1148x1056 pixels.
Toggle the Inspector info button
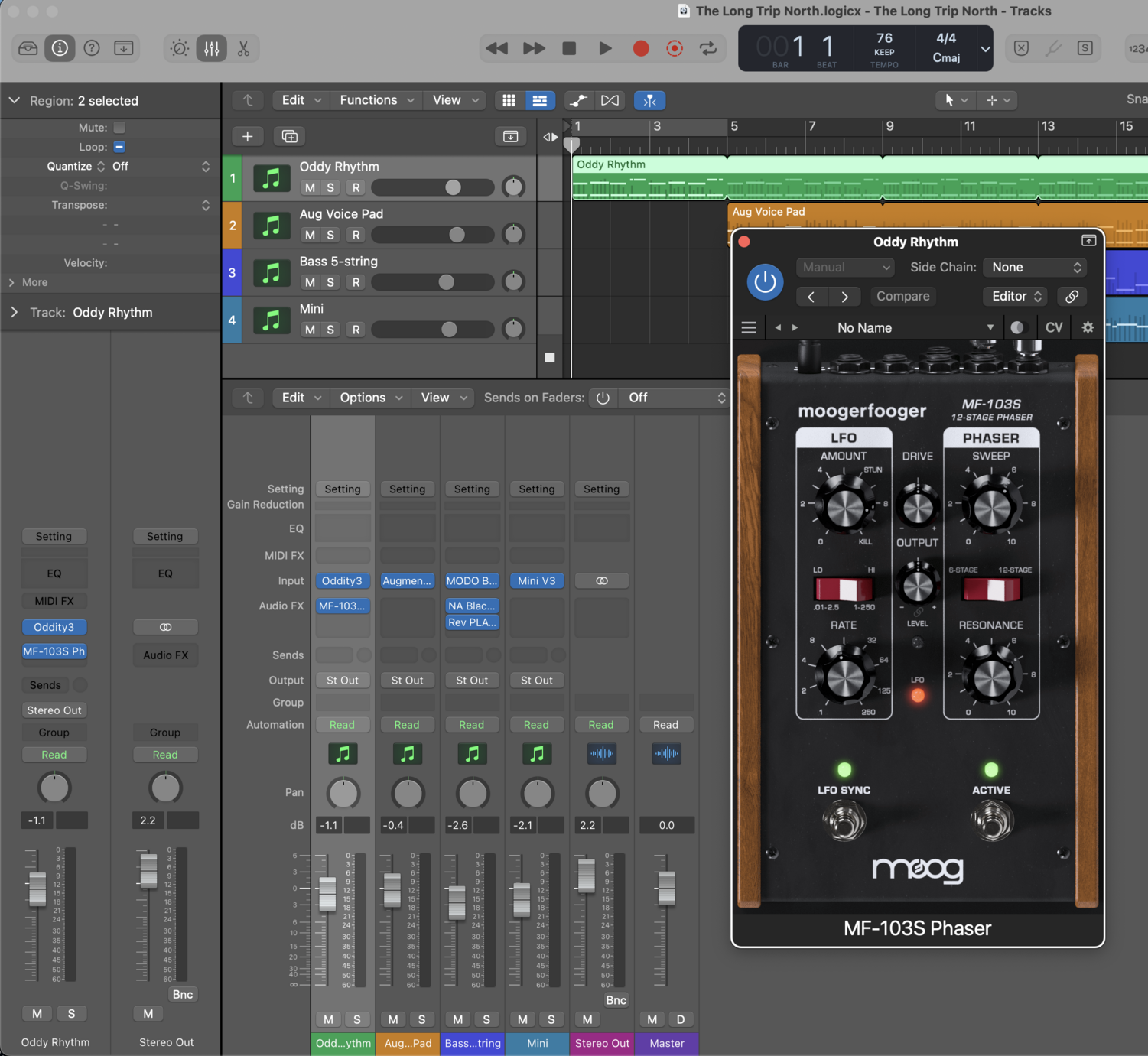pos(60,48)
